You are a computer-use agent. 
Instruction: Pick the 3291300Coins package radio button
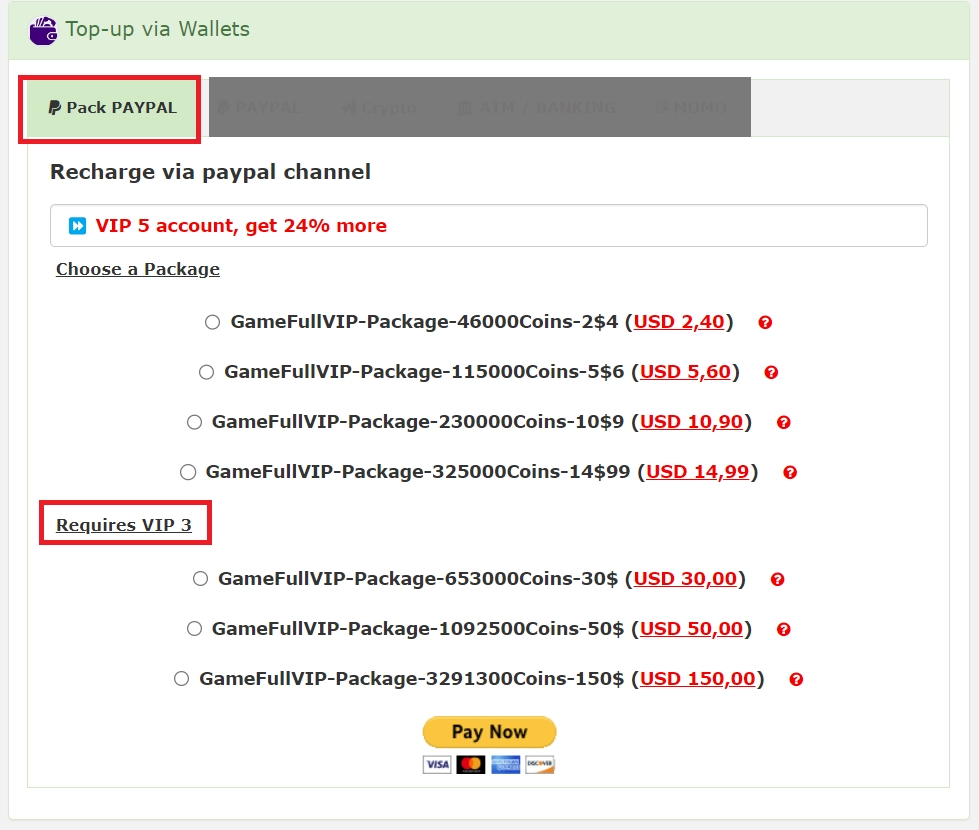click(182, 679)
